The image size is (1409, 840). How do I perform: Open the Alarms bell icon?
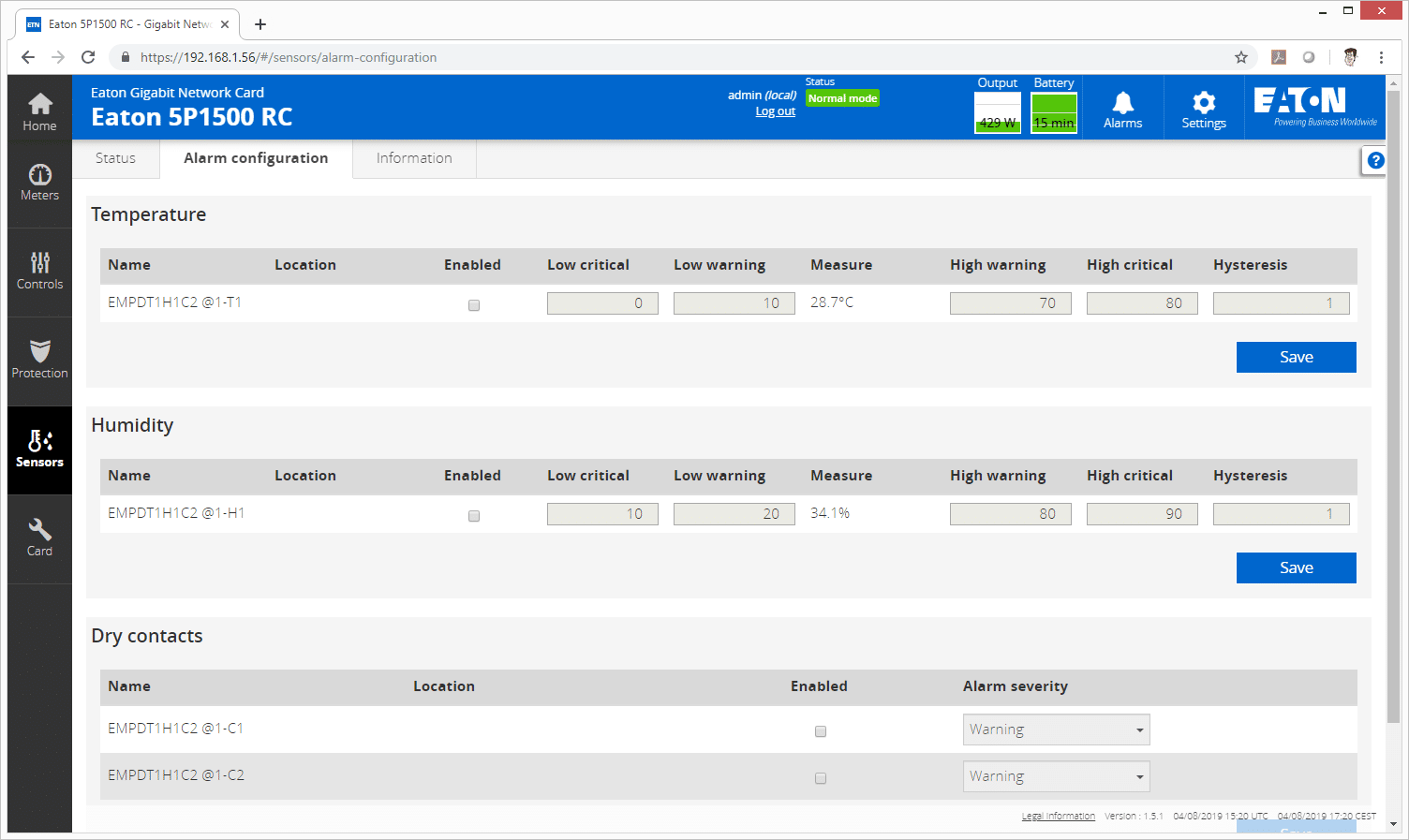tap(1122, 110)
